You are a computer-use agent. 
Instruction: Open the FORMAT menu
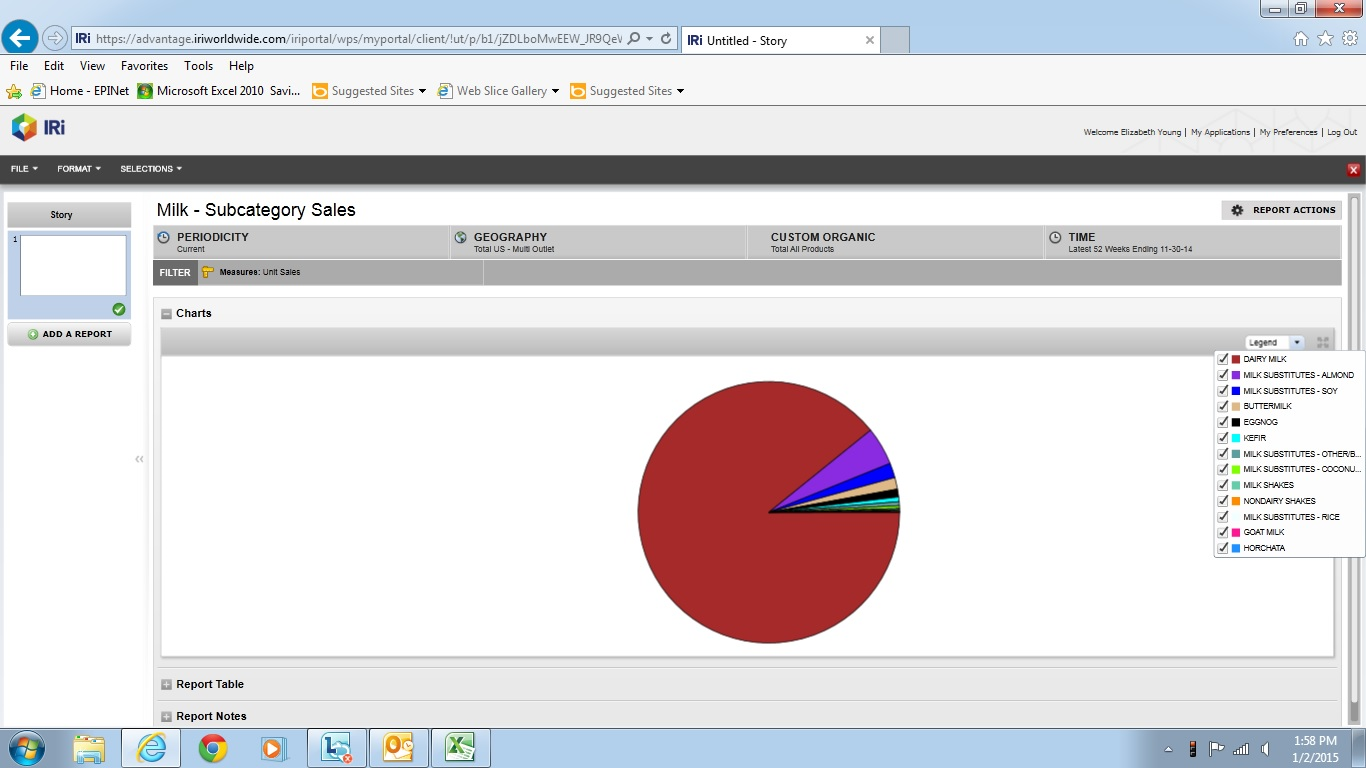pos(79,169)
